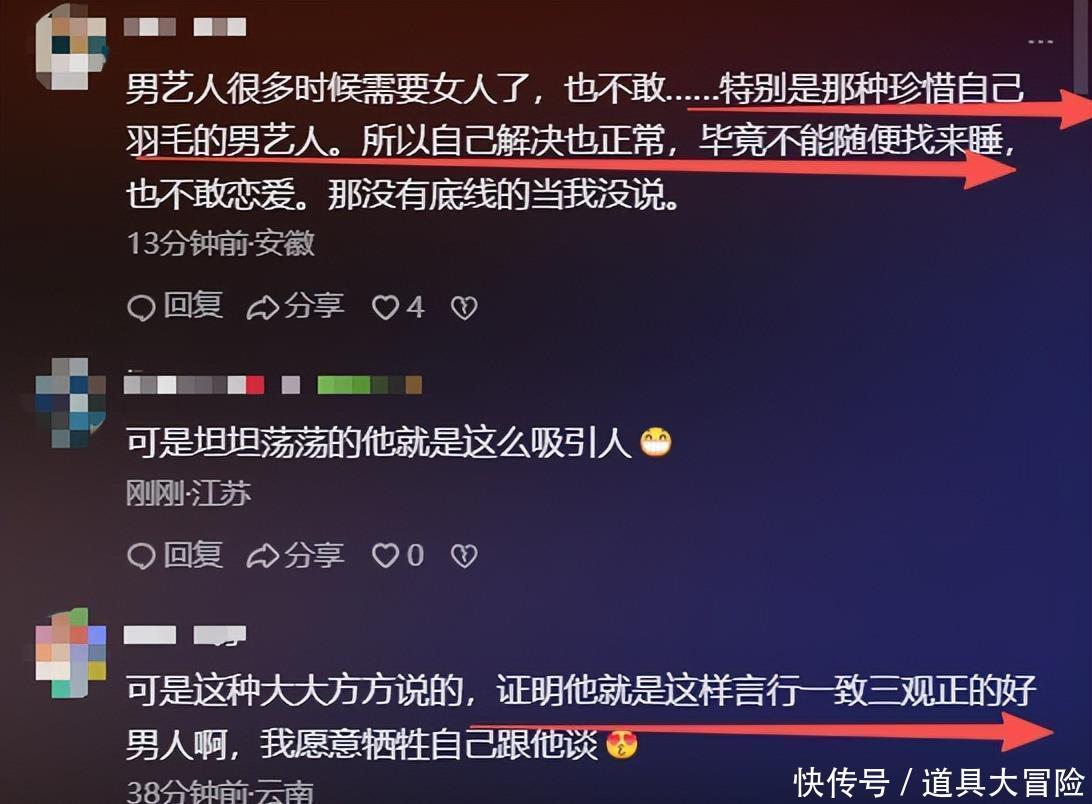The width and height of the screenshot is (1092, 804).
Task: Click the reply bubble icon under the Jiangsu comment
Action: 141,556
